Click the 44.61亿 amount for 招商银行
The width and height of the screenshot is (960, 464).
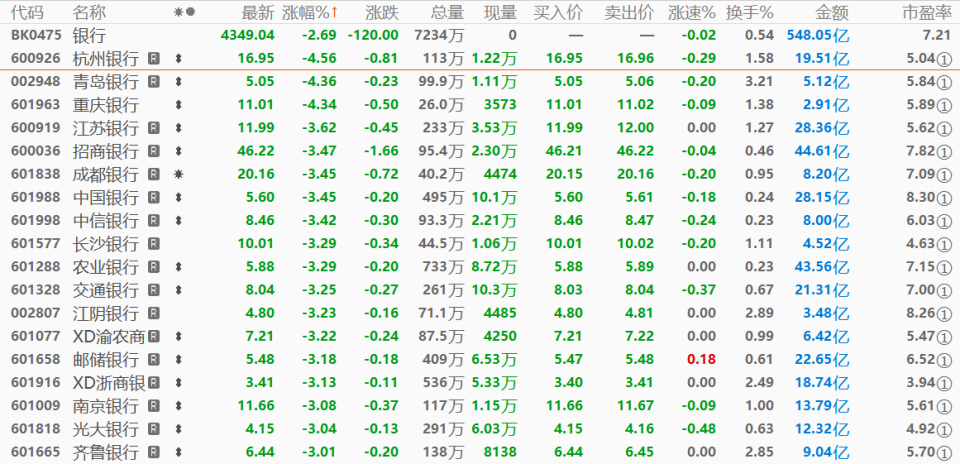pos(822,151)
